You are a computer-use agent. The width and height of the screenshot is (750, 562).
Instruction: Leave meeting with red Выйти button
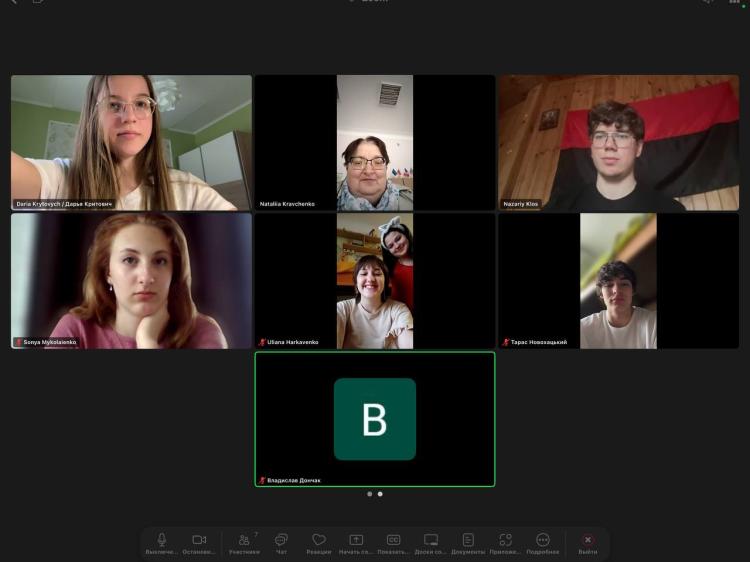click(x=587, y=543)
